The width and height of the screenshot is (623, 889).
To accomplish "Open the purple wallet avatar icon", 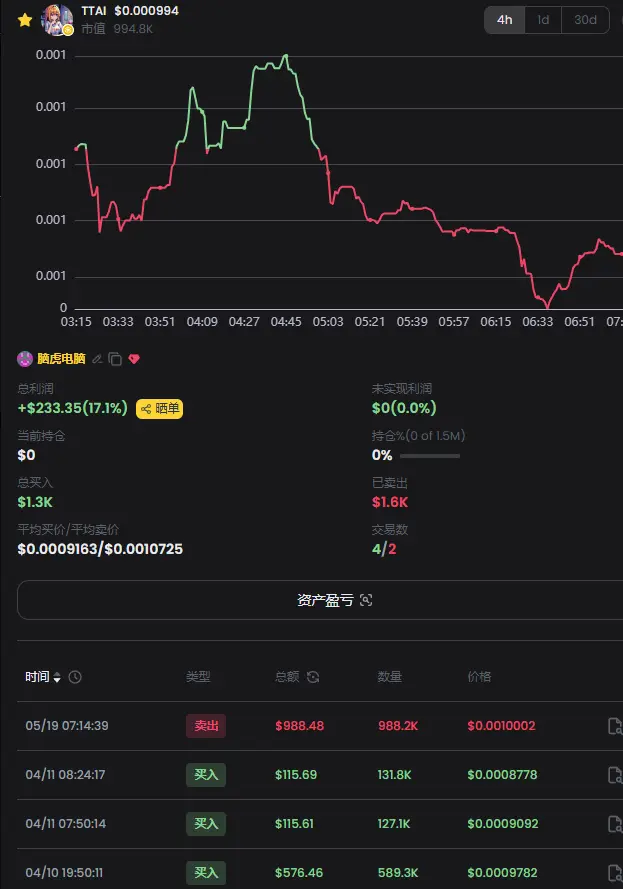I will click(x=25, y=358).
